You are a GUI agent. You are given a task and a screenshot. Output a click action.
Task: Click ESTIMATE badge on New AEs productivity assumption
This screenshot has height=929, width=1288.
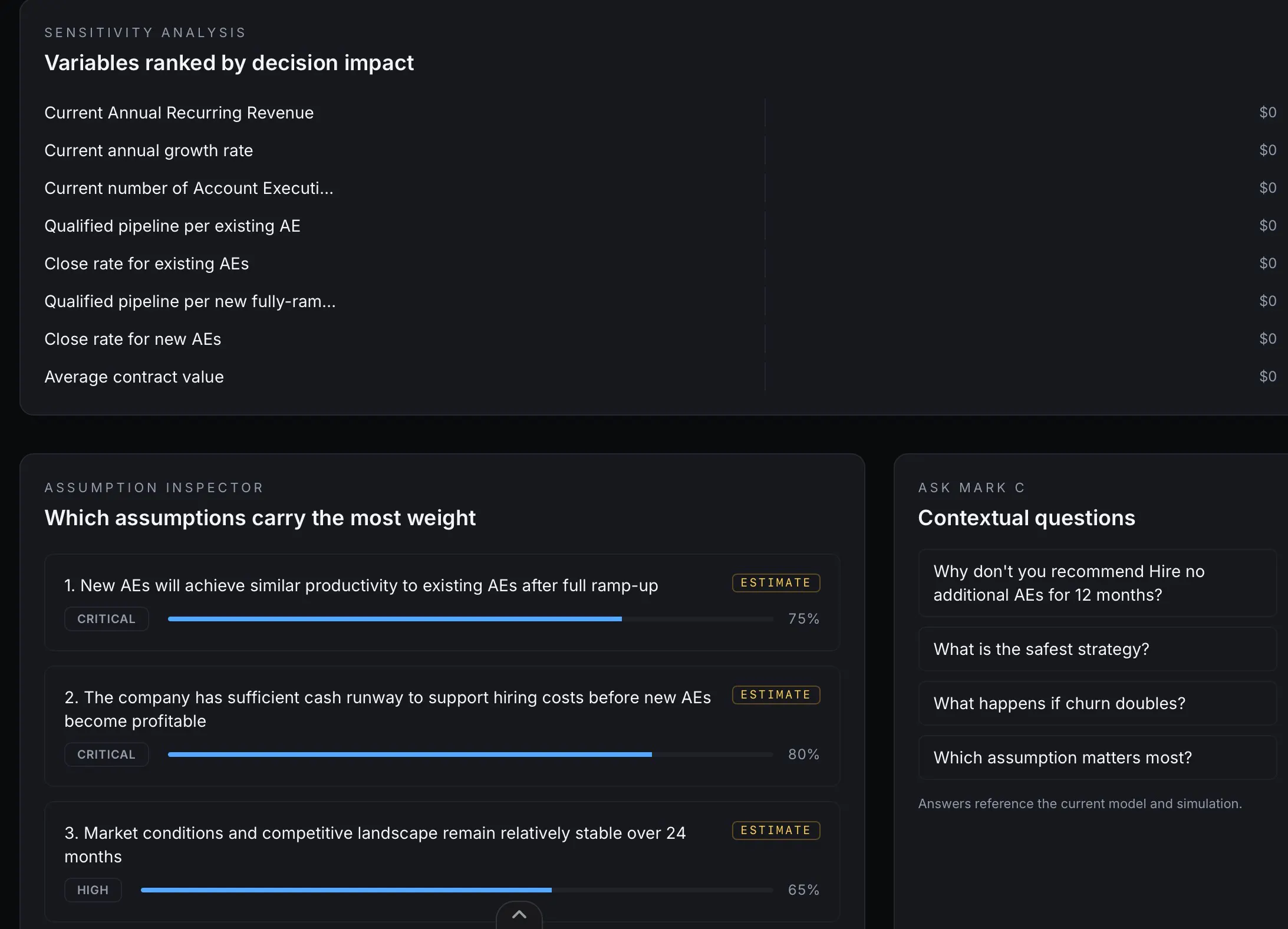coord(776,583)
